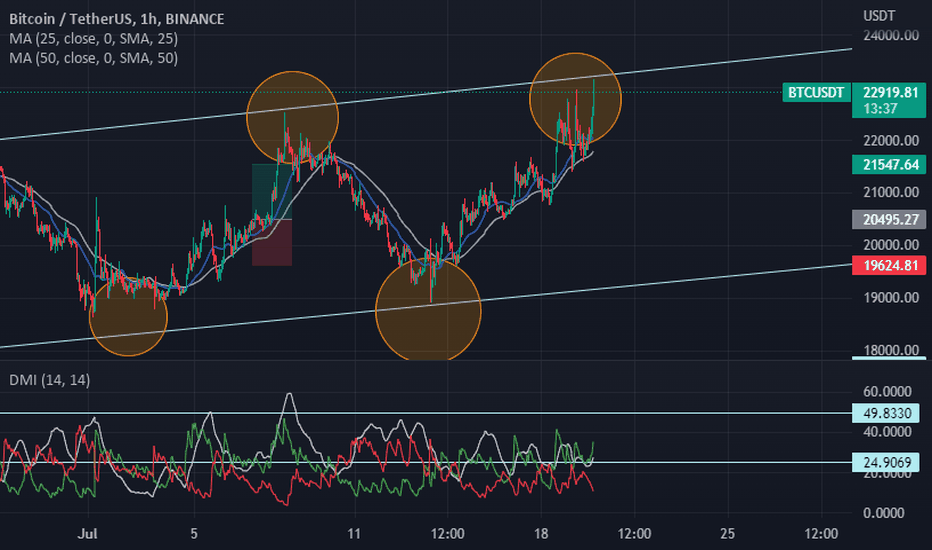This screenshot has width=932, height=550.
Task: Click the Jul label on time axis
Action: (87, 534)
